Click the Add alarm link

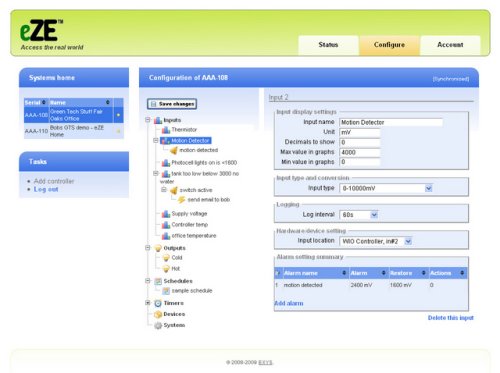pos(289,303)
